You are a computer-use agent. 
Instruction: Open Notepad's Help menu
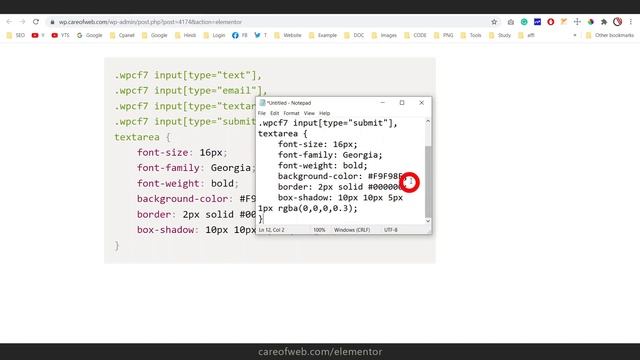(x=324, y=113)
